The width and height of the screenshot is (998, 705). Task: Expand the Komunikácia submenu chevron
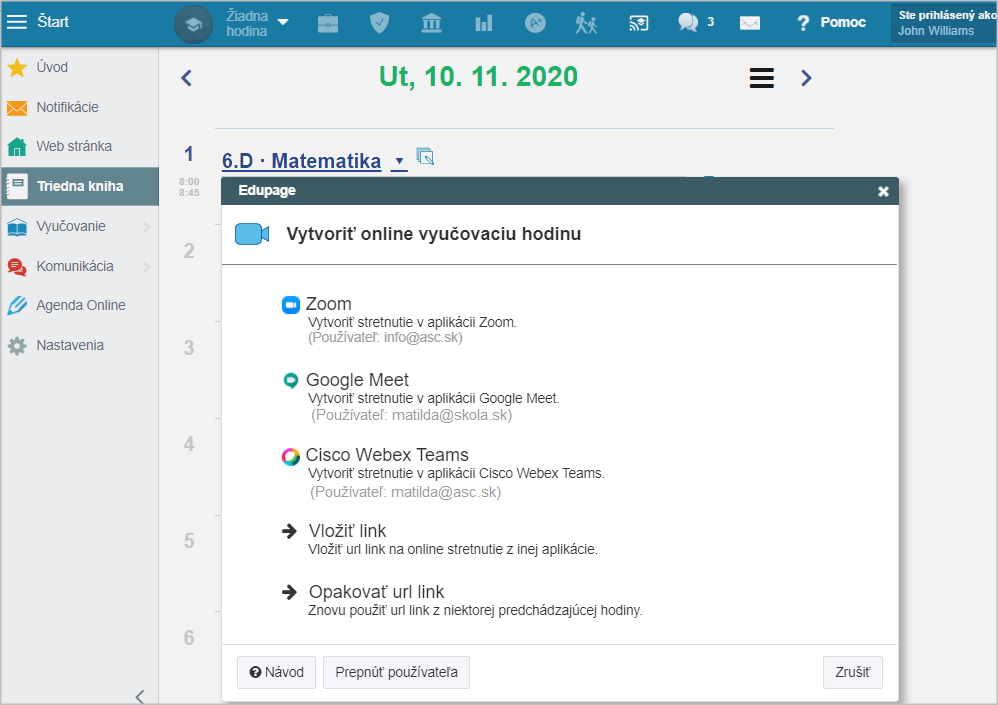tap(147, 267)
